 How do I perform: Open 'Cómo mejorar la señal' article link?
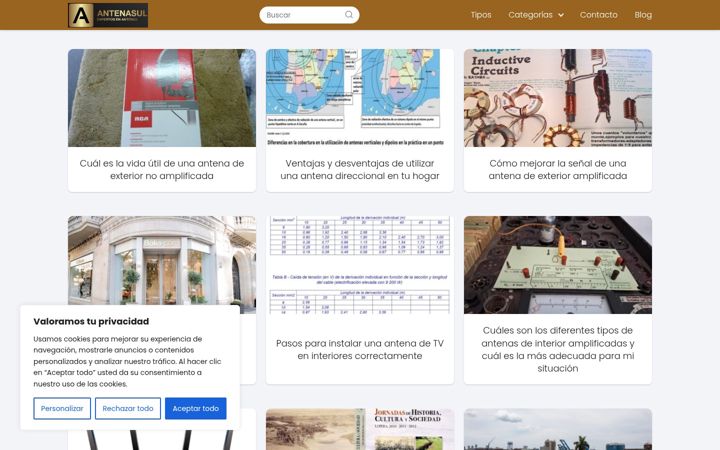(557, 169)
